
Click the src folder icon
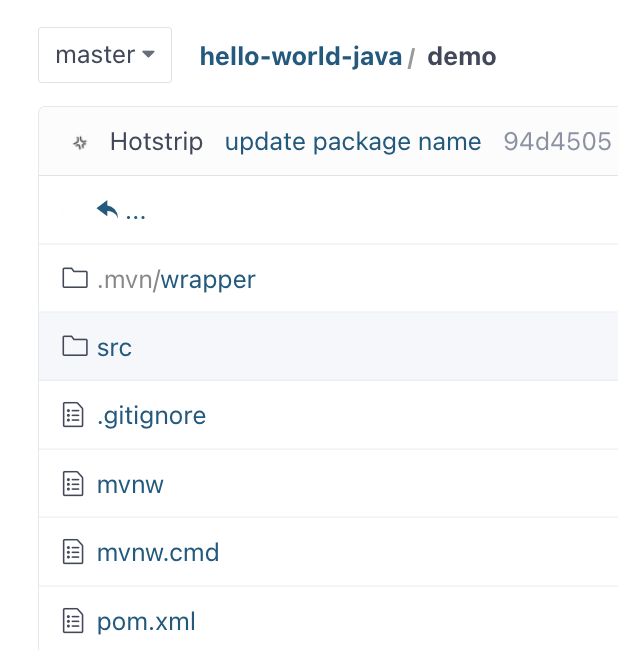point(74,346)
